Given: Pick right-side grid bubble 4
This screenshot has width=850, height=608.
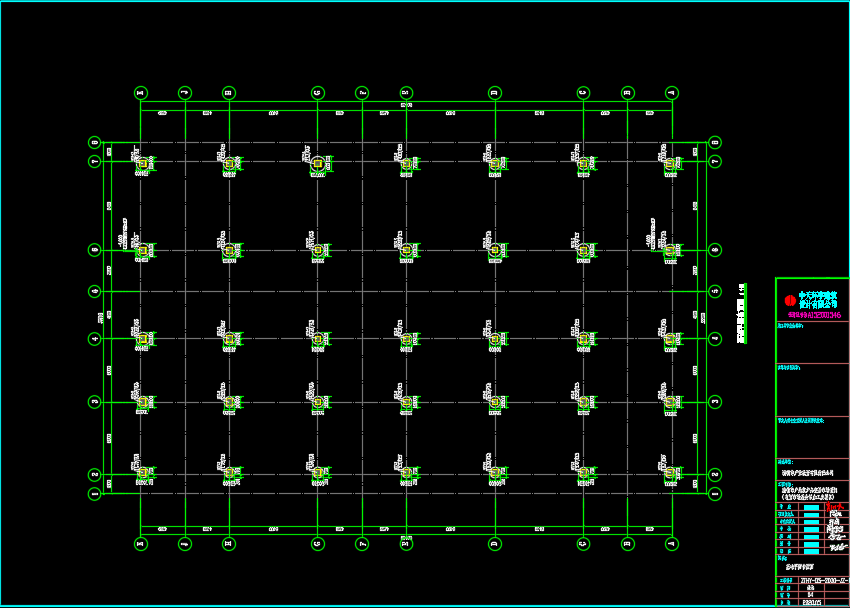Looking at the screenshot, I should coord(715,339).
